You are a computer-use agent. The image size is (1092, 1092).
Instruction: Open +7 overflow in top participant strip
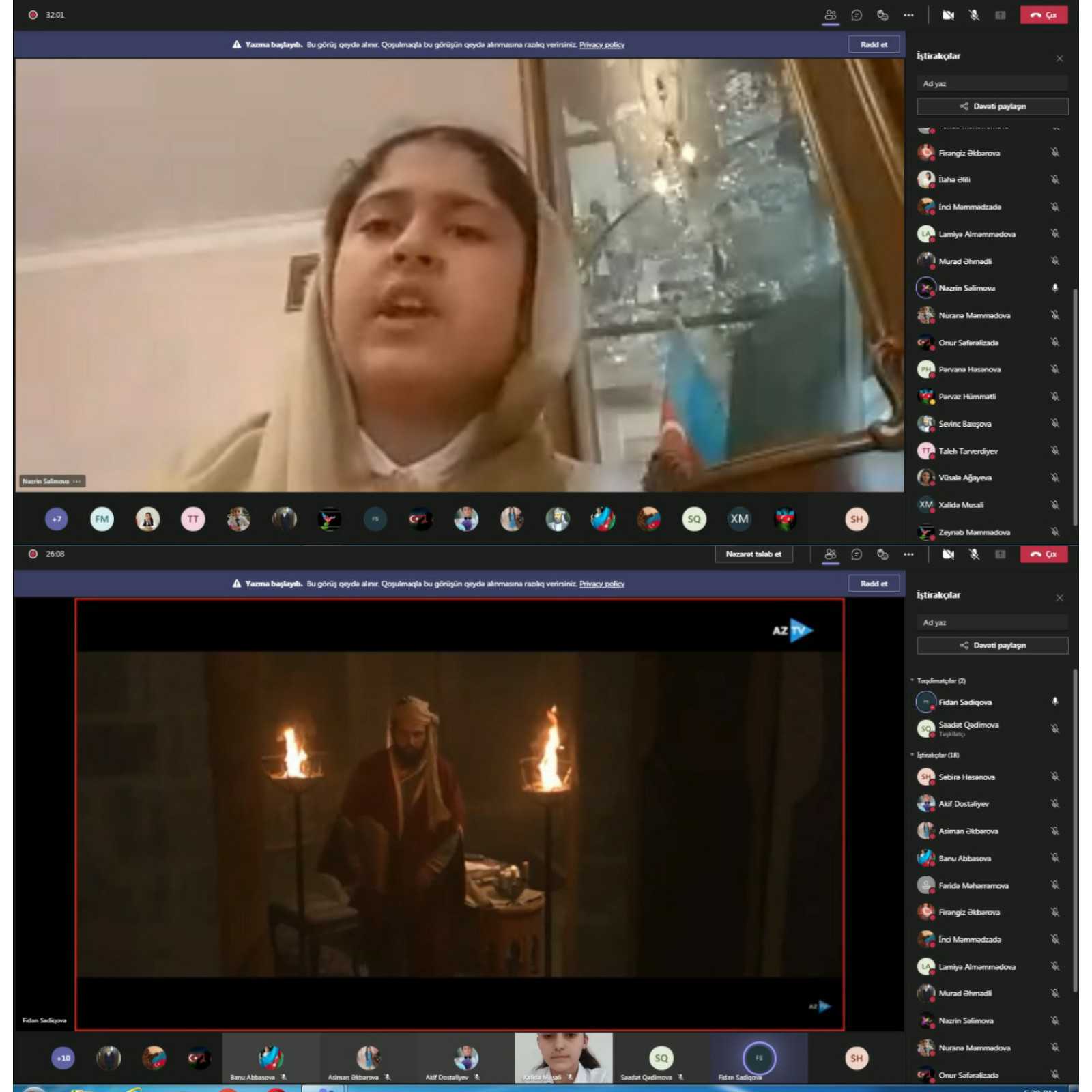tap(57, 519)
